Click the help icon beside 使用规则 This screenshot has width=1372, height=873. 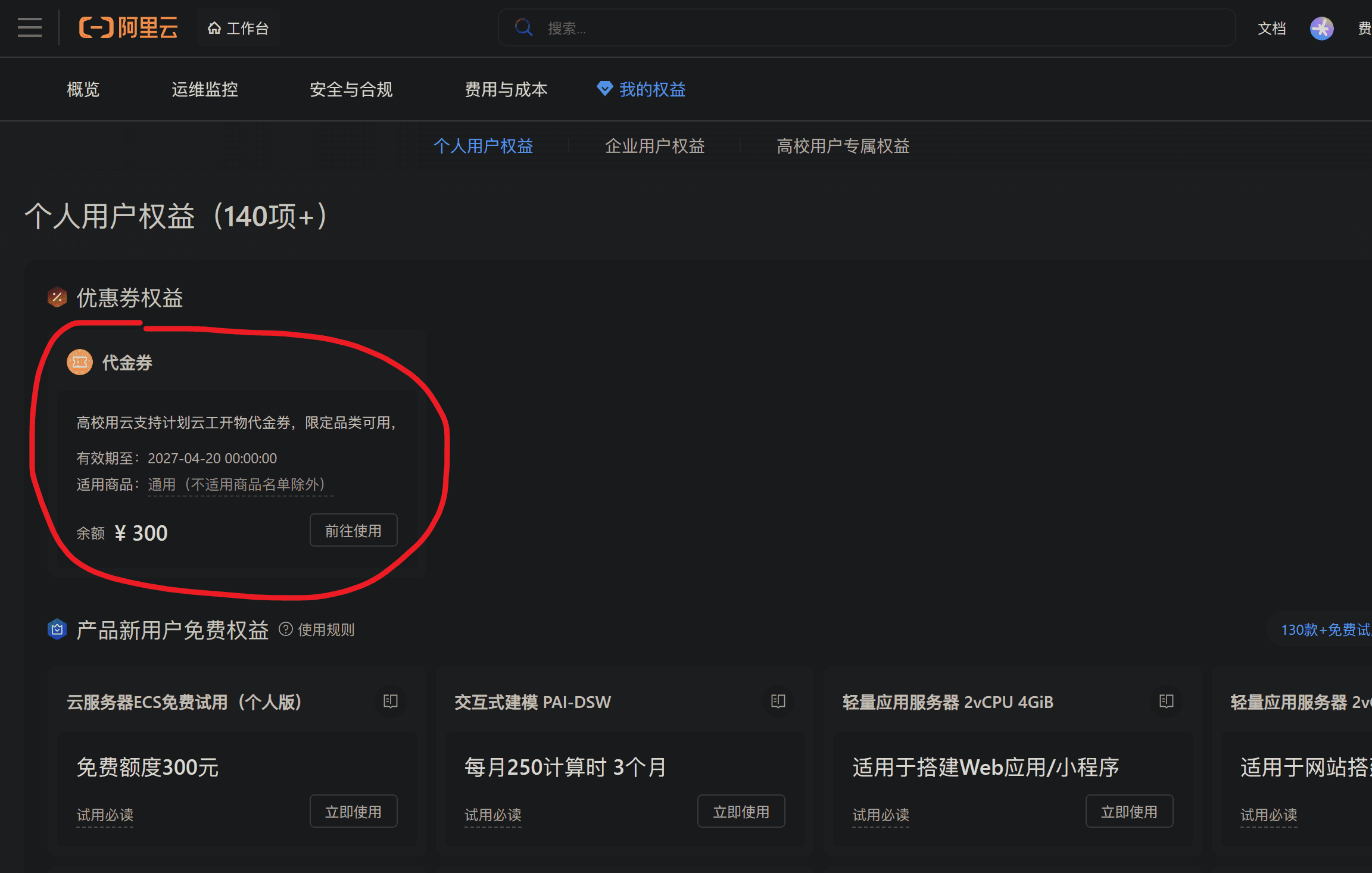(286, 629)
